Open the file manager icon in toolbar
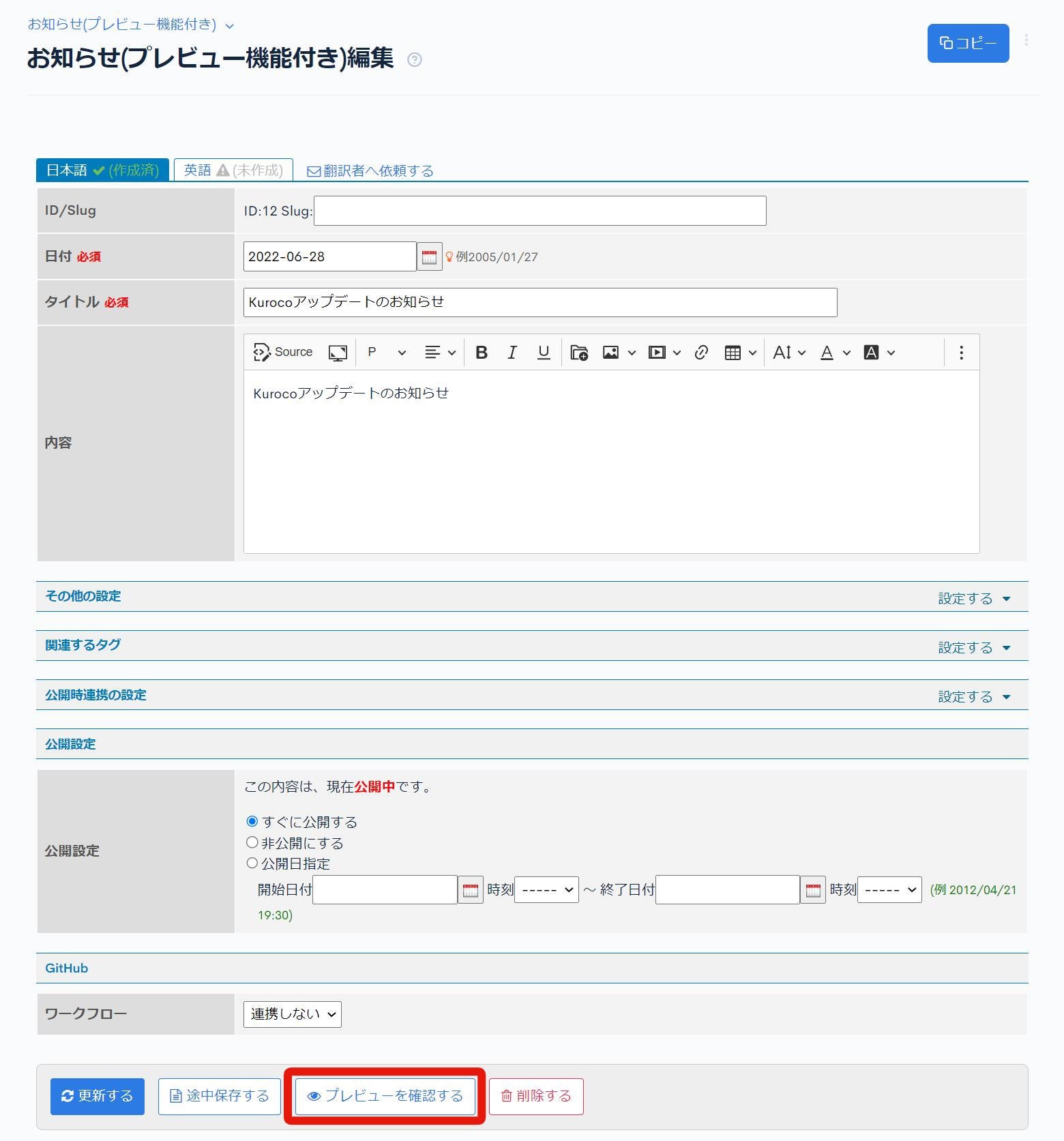1064x1141 pixels. (579, 353)
